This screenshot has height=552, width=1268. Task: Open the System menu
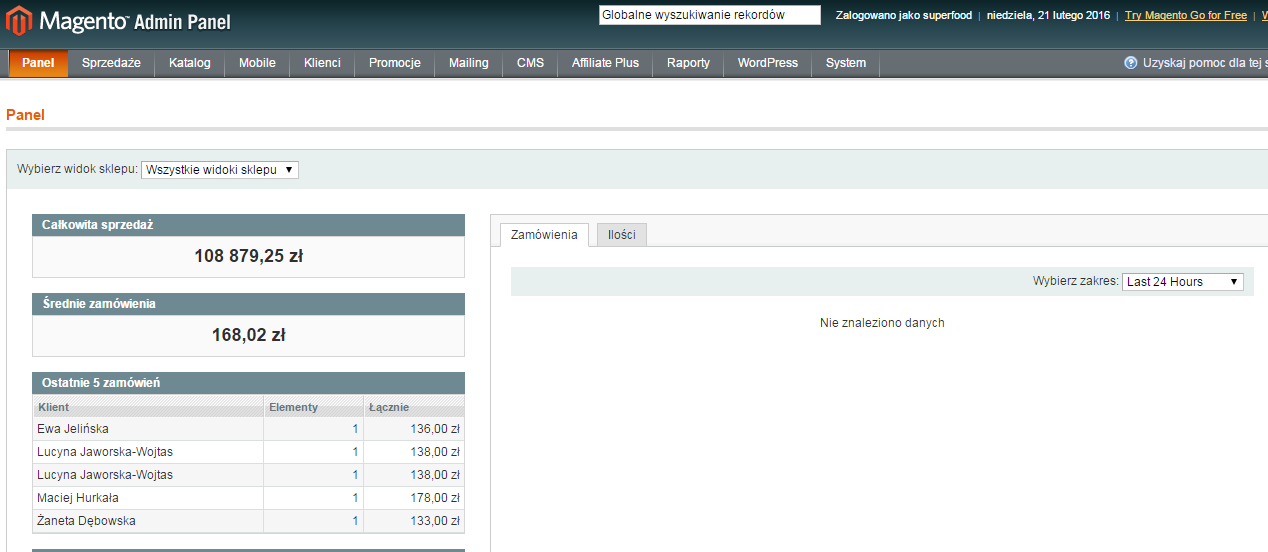click(x=845, y=63)
